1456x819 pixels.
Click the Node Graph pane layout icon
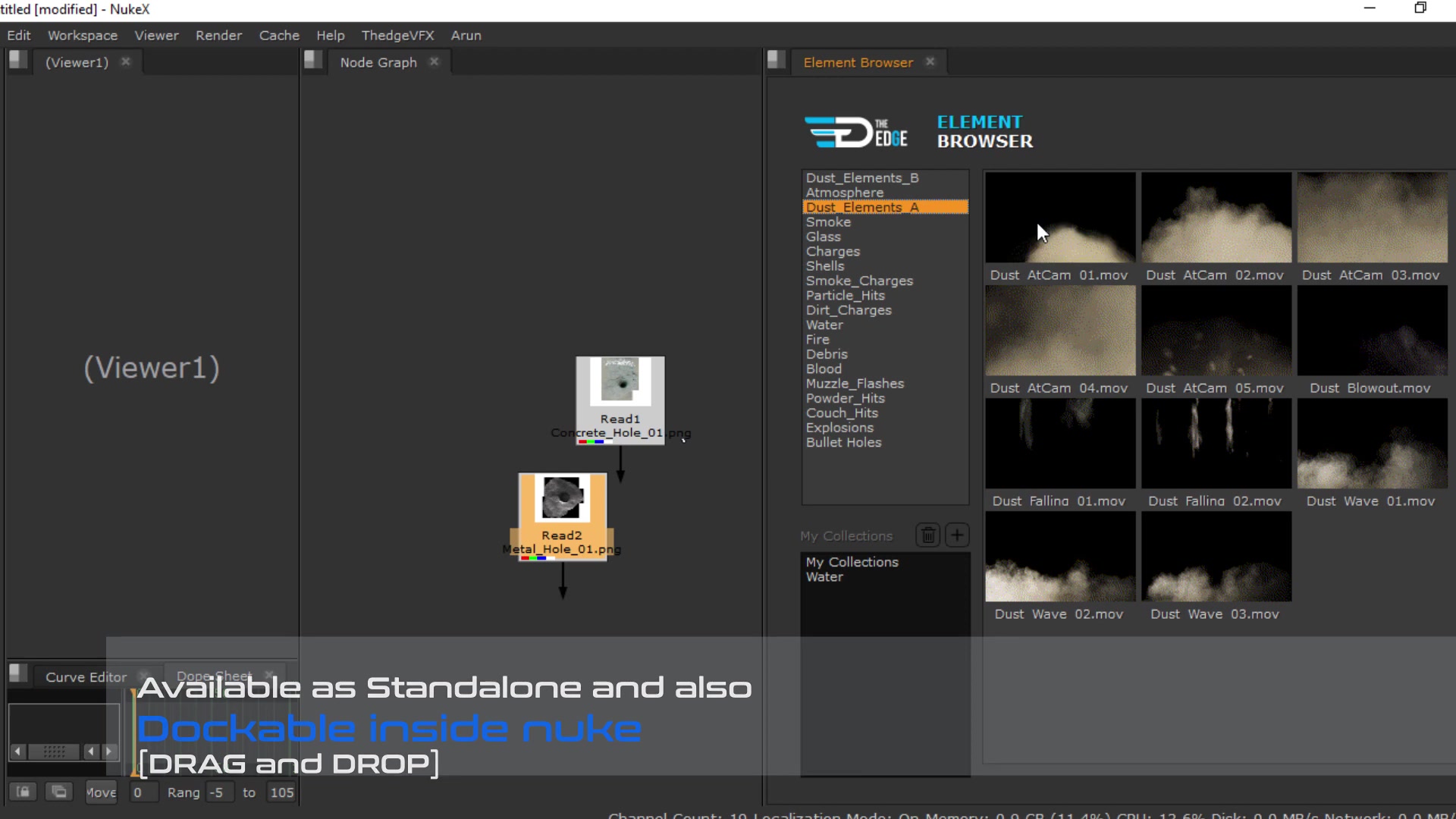[x=312, y=60]
